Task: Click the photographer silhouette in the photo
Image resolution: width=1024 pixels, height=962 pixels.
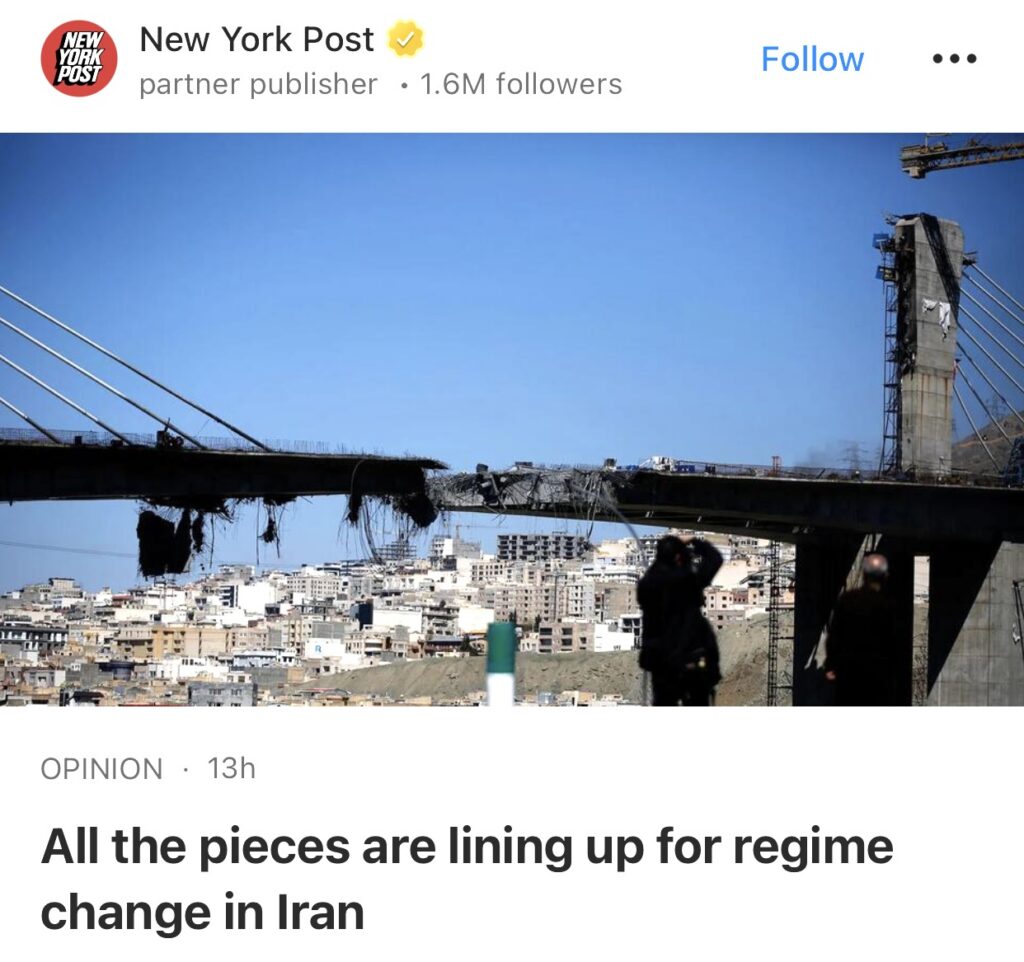Action: click(679, 619)
